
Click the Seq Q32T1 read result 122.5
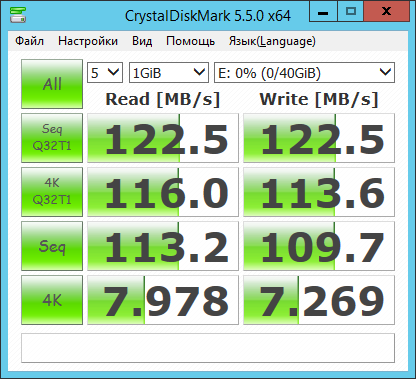tap(163, 138)
